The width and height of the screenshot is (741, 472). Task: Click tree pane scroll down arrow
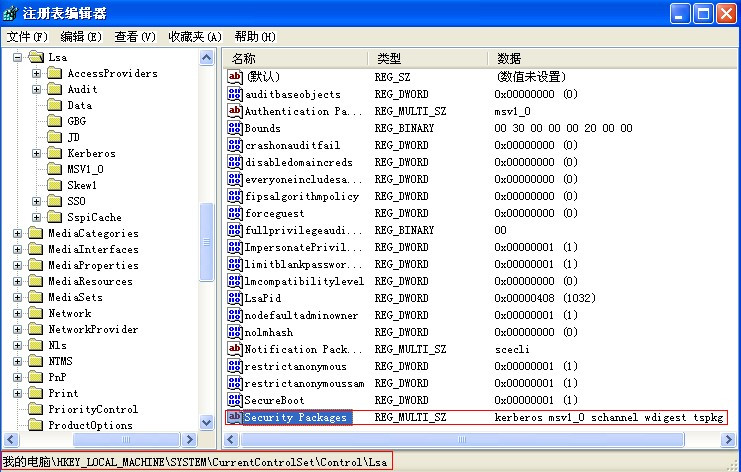[207, 422]
